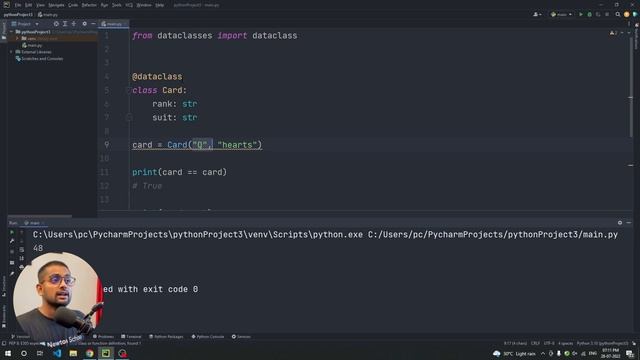Click the CRLF line separator widget
Image resolution: width=640 pixels, height=360 pixels.
pyautogui.click(x=535, y=344)
